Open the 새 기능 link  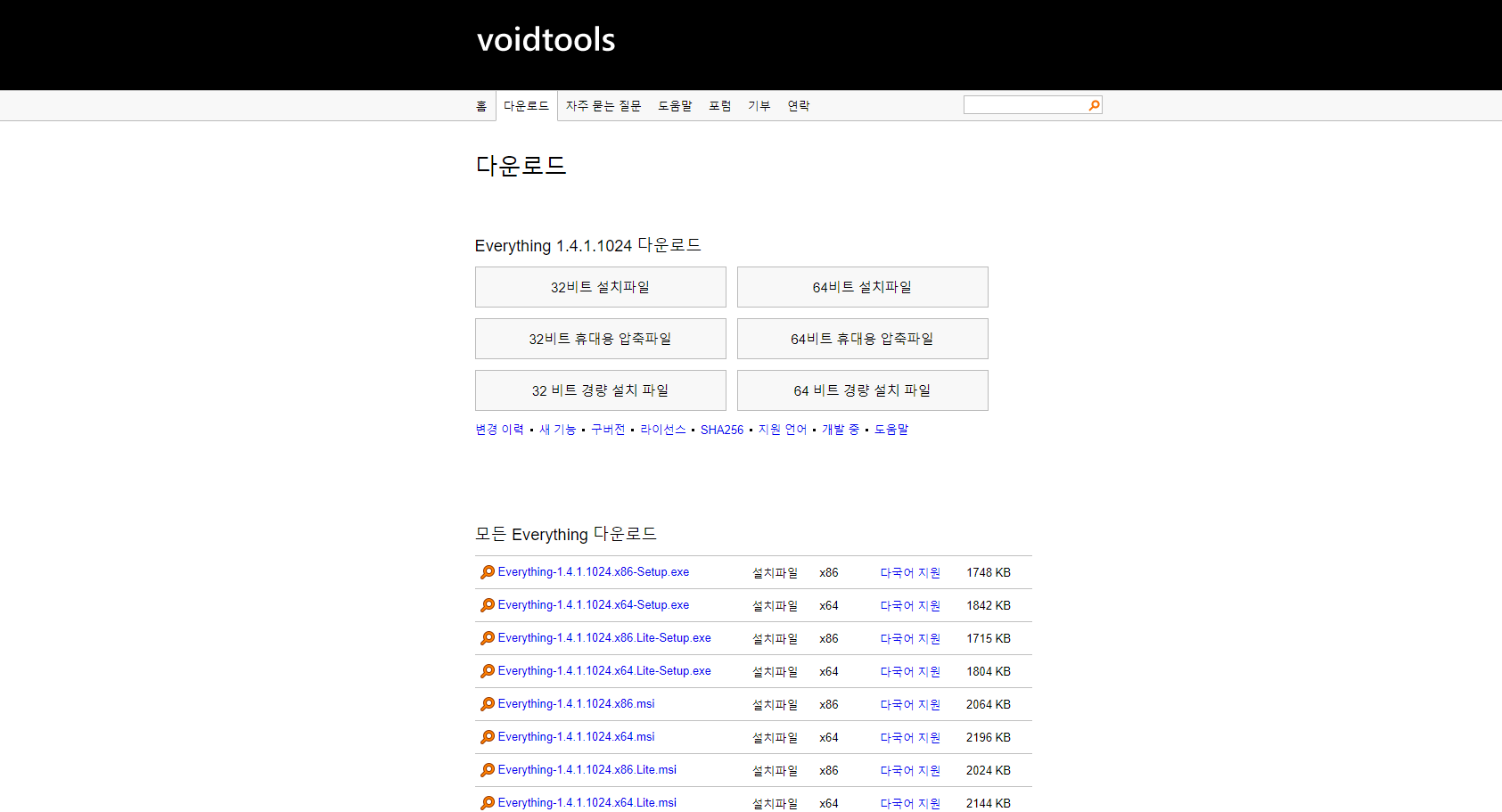click(557, 430)
